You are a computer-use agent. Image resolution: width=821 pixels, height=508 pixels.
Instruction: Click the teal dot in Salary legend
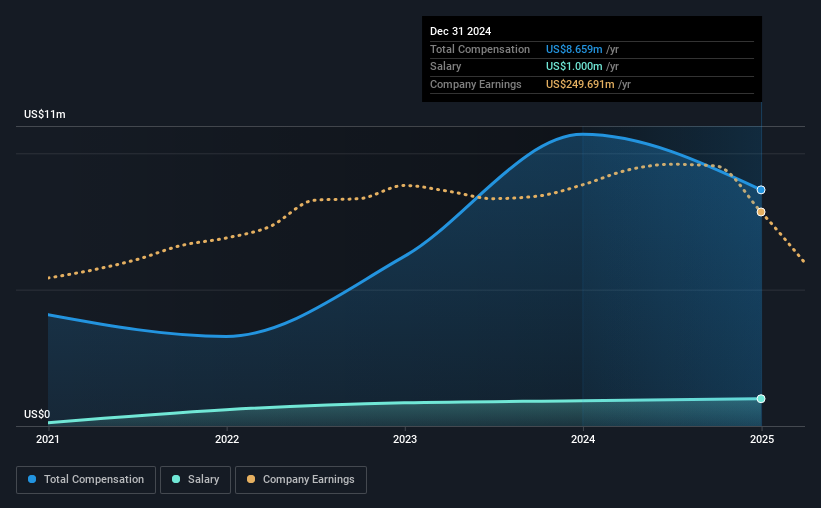pos(176,479)
